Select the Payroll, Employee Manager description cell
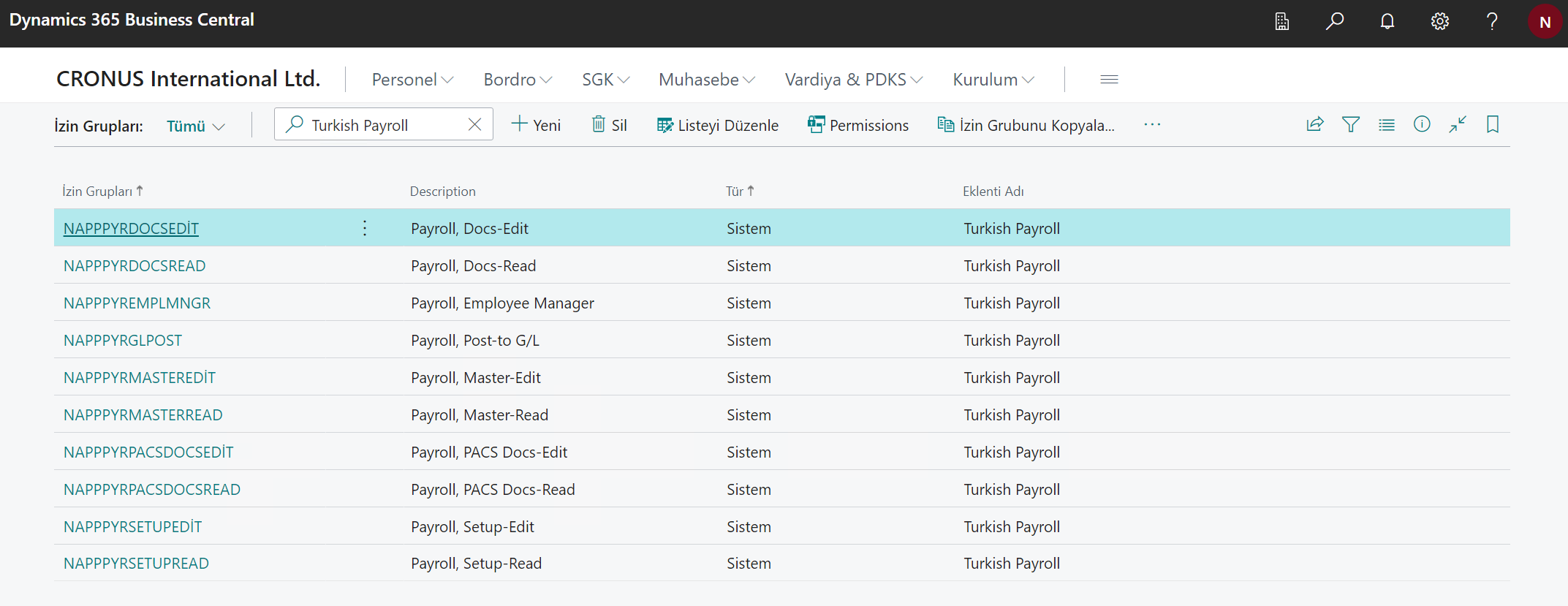The height and width of the screenshot is (606, 1568). click(502, 303)
